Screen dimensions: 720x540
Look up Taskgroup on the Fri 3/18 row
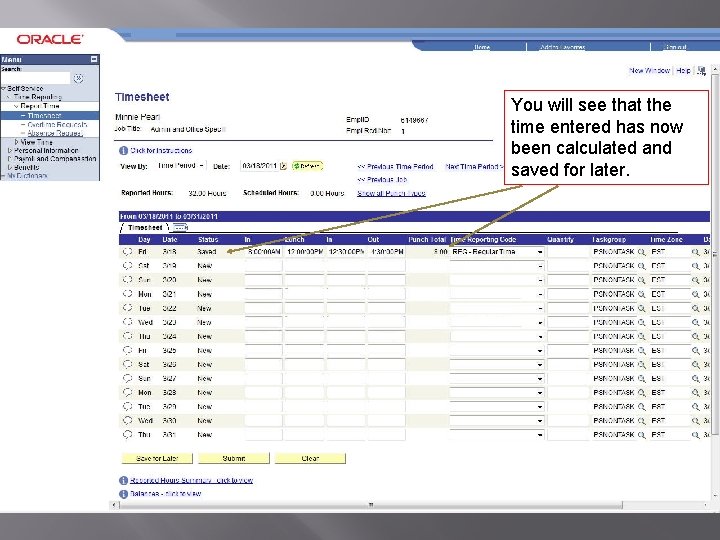click(x=641, y=252)
